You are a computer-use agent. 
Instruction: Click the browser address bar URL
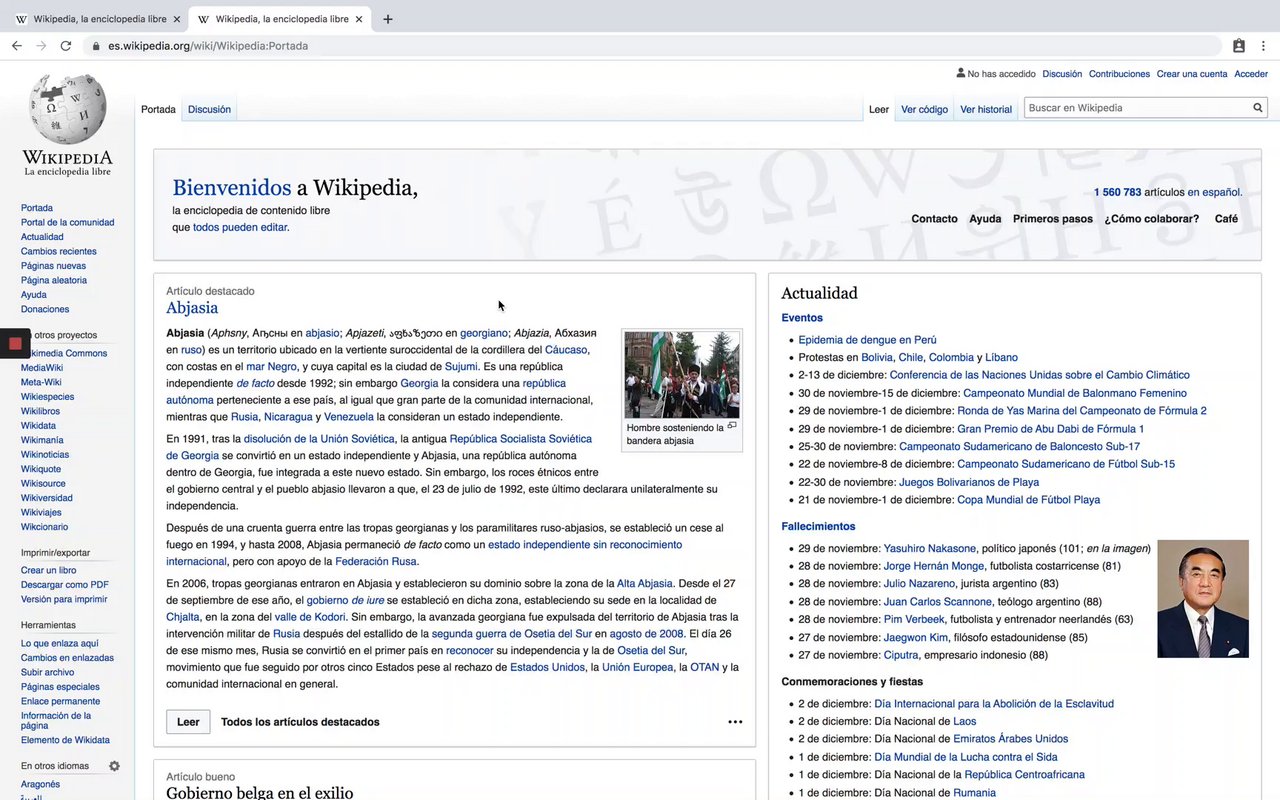tap(208, 46)
